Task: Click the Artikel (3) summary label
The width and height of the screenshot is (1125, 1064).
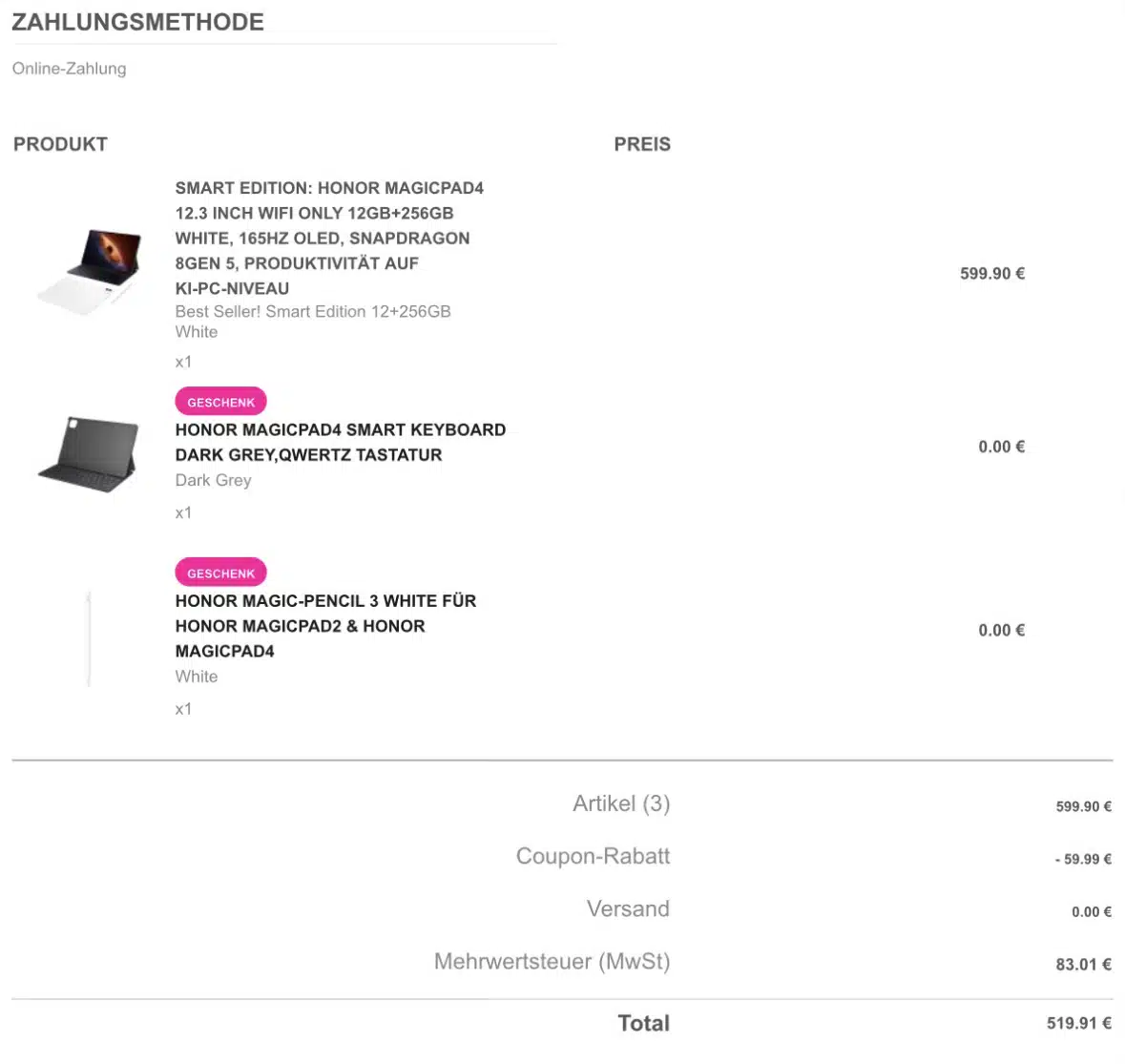Action: pos(621,803)
